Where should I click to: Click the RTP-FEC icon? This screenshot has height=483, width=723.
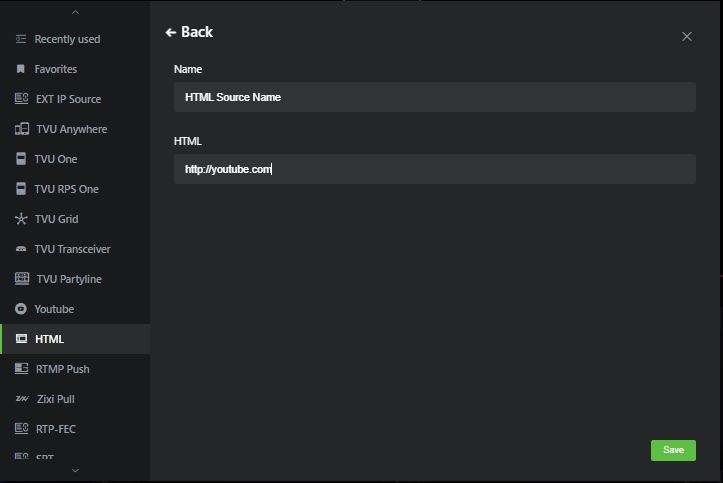point(21,428)
